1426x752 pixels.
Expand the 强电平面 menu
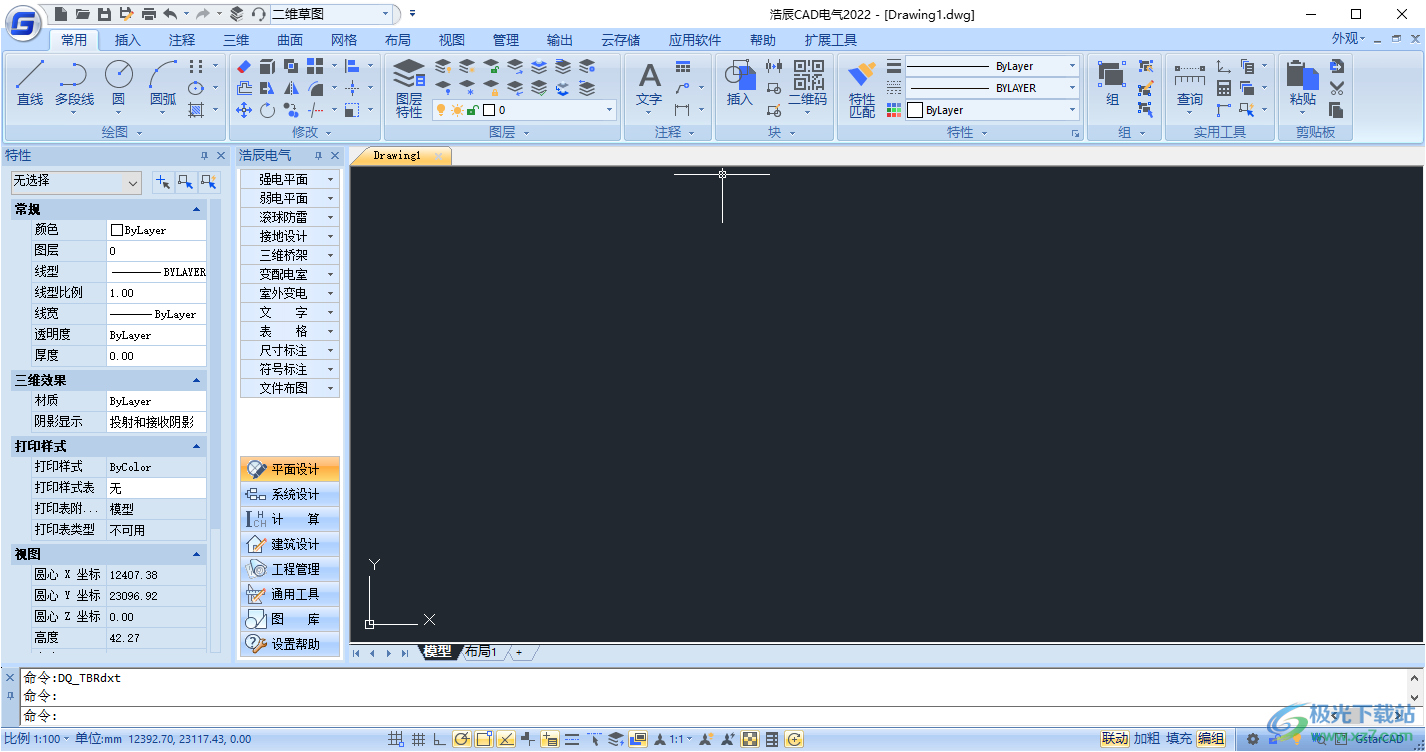coord(290,179)
